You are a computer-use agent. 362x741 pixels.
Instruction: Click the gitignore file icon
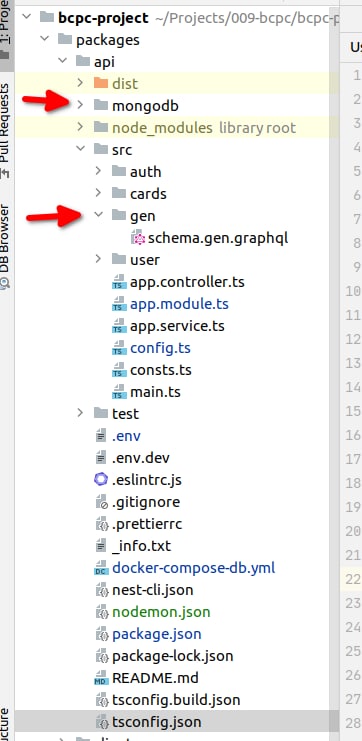coord(101,502)
